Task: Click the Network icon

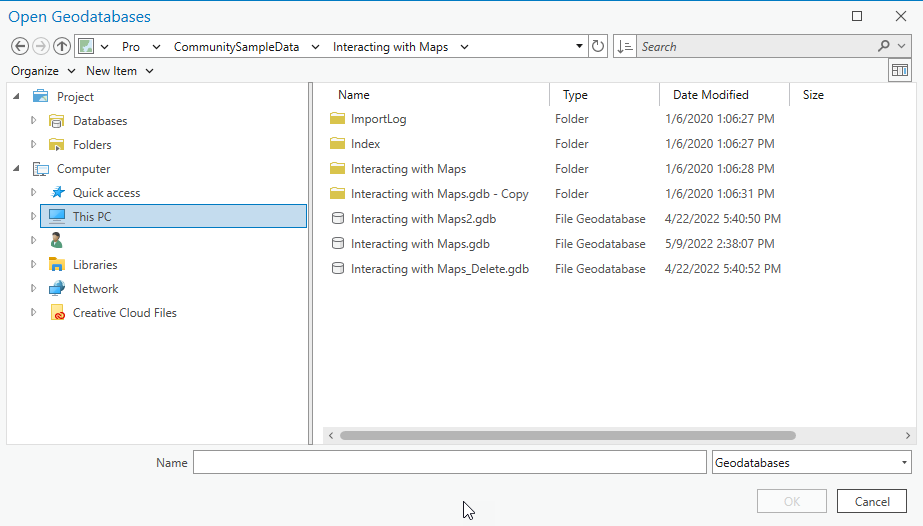Action: 57,288
